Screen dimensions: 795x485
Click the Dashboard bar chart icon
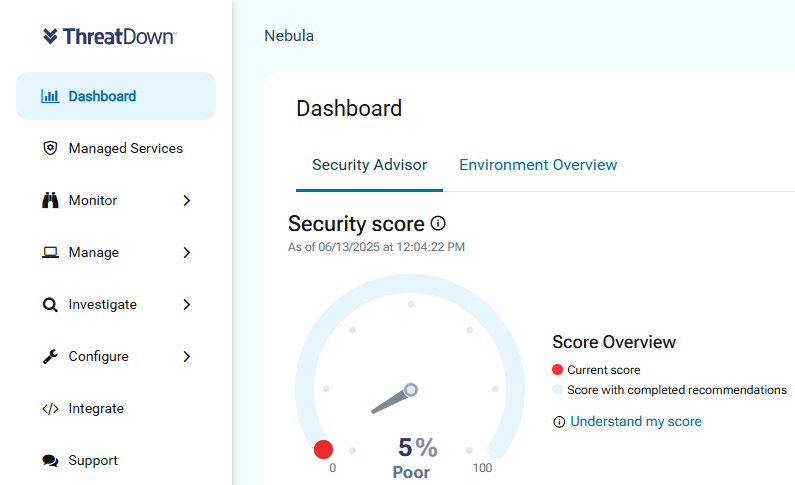[50, 96]
